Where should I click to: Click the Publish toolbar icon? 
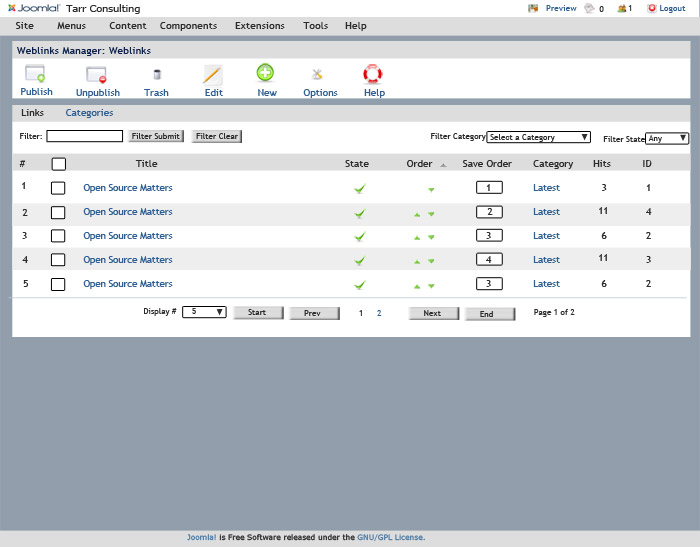pos(36,74)
